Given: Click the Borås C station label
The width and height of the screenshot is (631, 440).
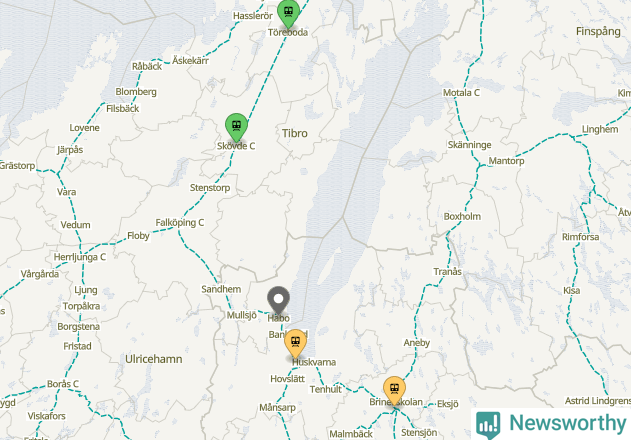Looking at the screenshot, I should [x=63, y=384].
